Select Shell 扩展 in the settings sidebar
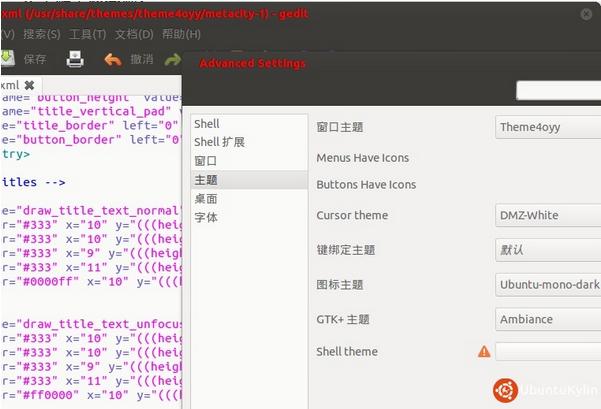601x409 pixels. coord(249,142)
